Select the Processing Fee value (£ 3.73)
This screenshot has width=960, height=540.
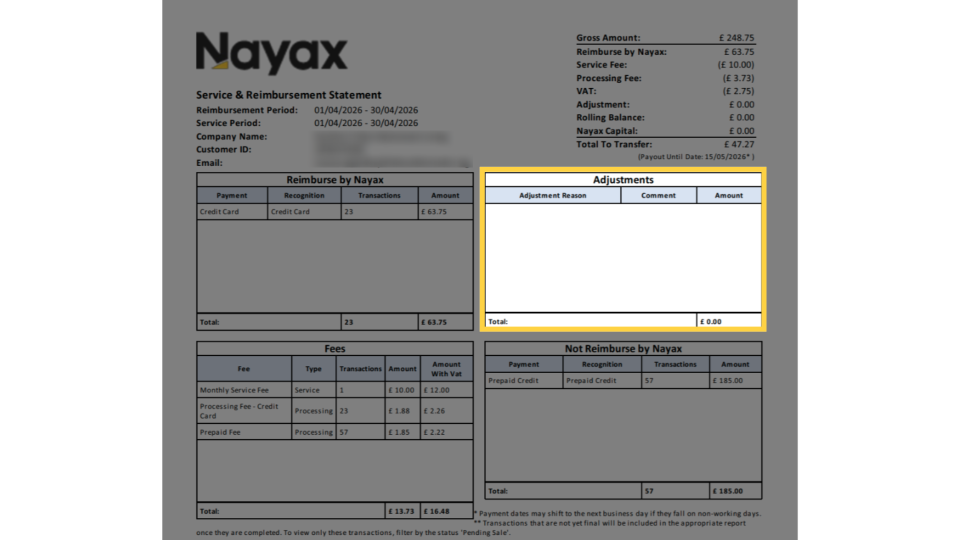(x=738, y=78)
